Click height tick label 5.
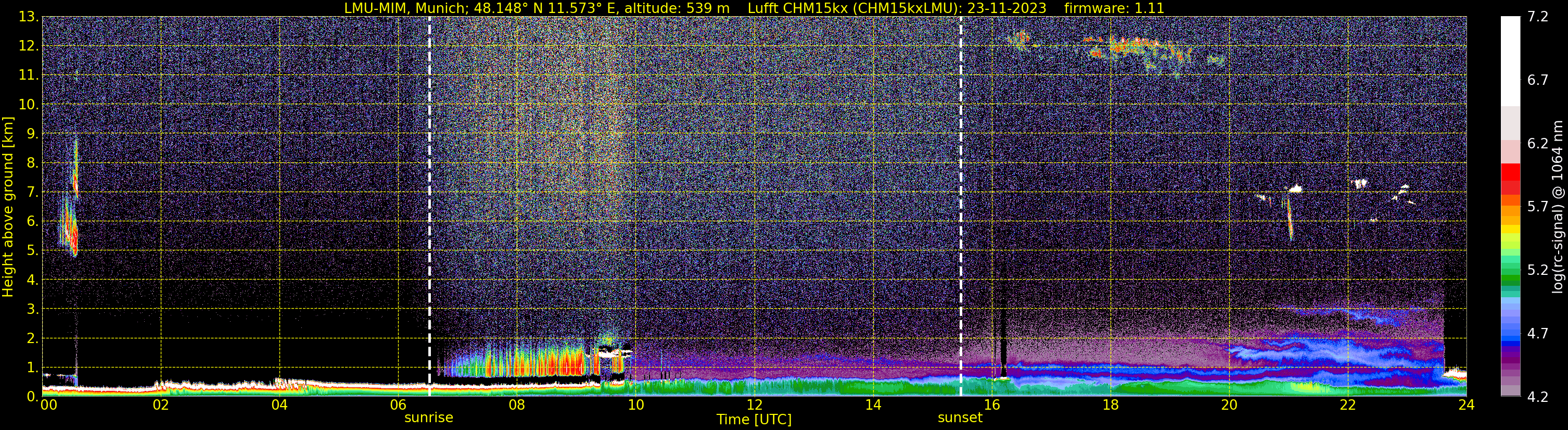Image resolution: width=1568 pixels, height=430 pixels. point(33,250)
